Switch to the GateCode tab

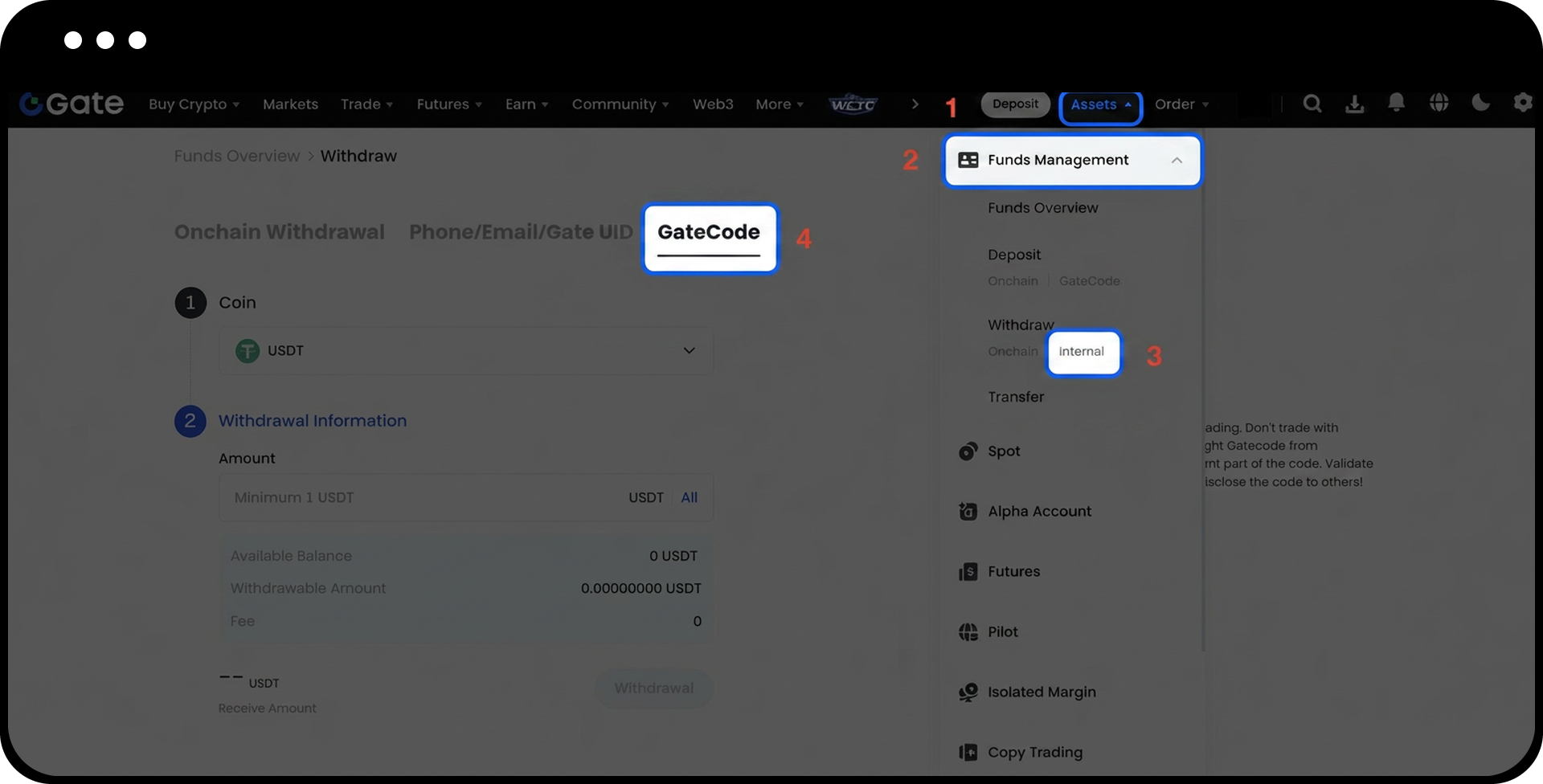click(x=708, y=233)
